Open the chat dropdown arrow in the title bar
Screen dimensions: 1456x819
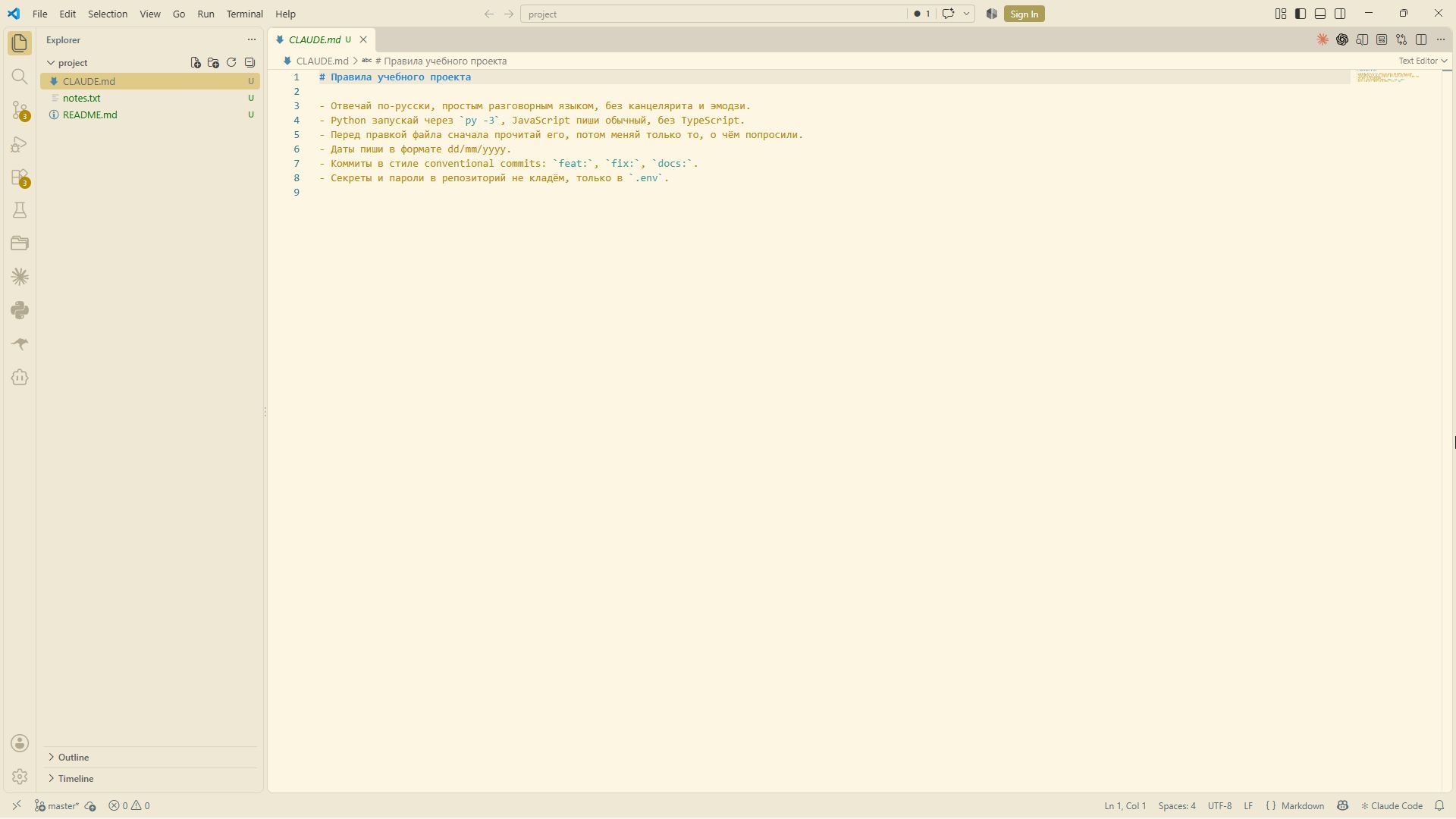pos(966,14)
